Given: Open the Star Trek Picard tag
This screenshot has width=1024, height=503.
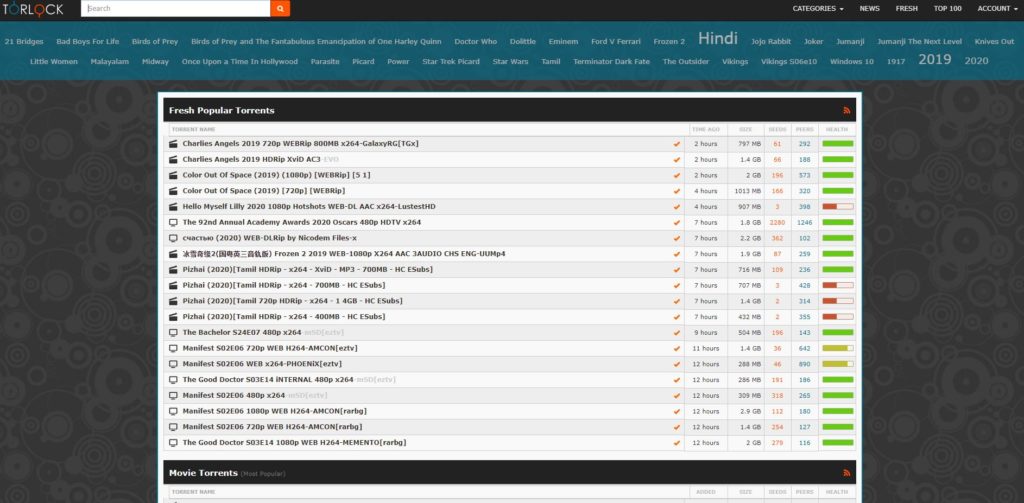Looking at the screenshot, I should point(451,61).
